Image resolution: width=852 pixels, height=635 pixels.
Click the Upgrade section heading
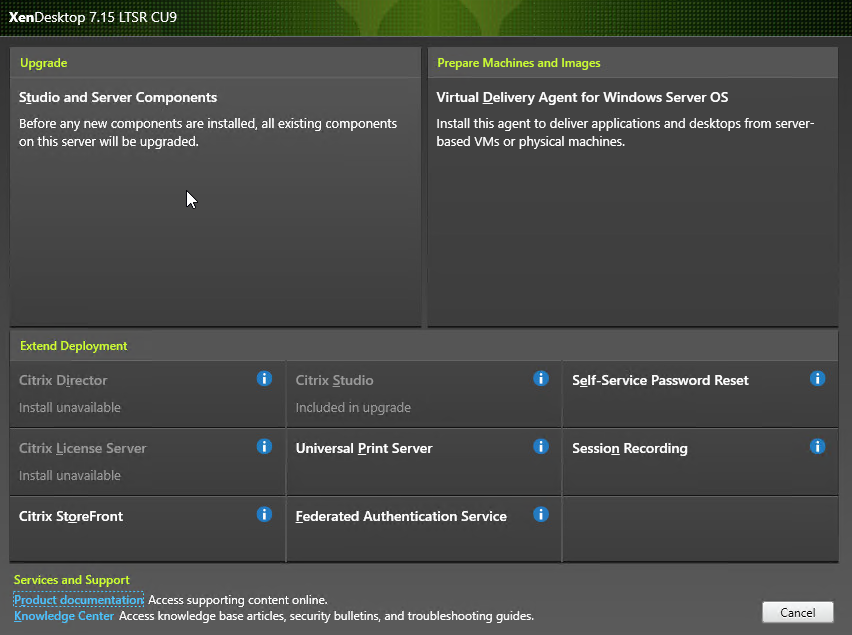click(43, 63)
